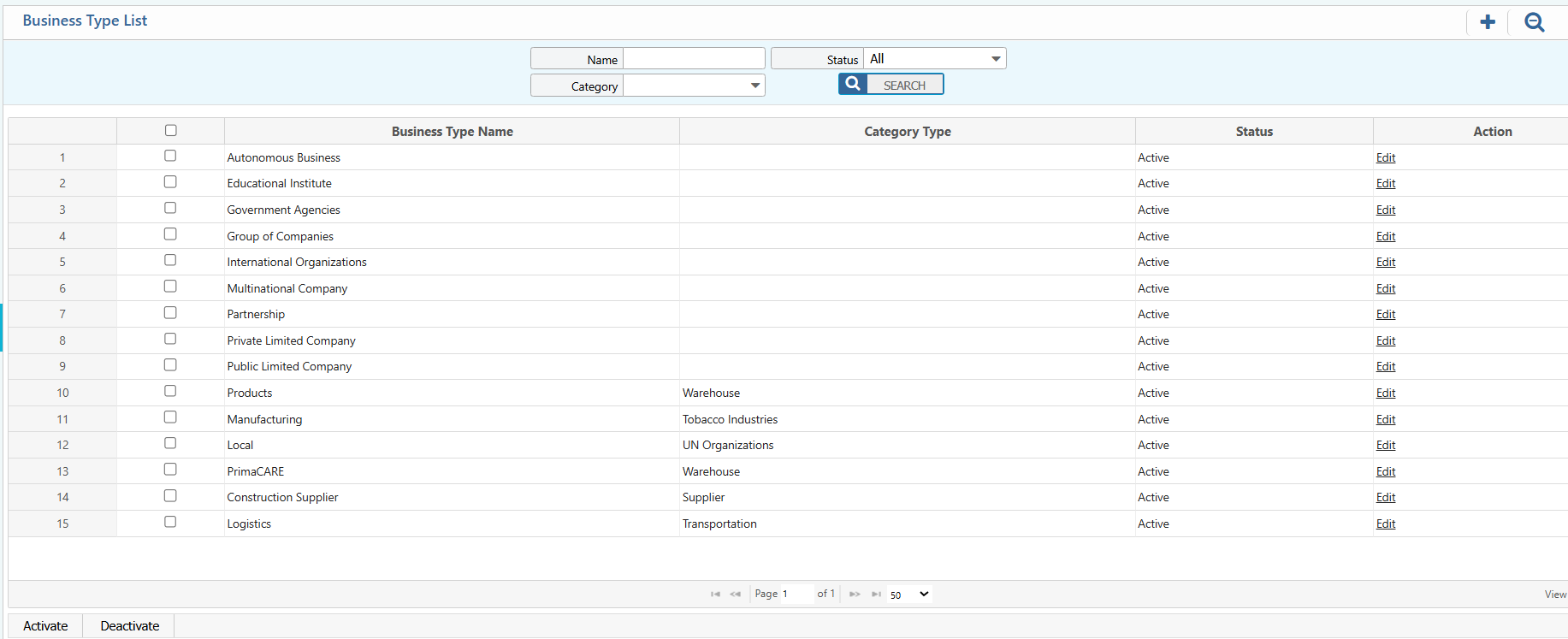Screen dimensions: 1568x639
Task: Go to last page using pager icon
Action: (876, 595)
